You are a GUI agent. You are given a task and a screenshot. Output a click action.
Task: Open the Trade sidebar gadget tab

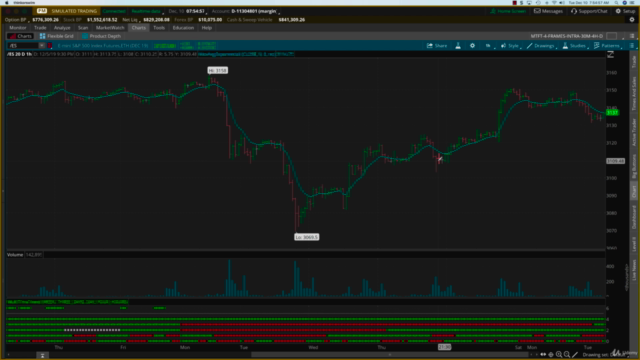coord(634,62)
